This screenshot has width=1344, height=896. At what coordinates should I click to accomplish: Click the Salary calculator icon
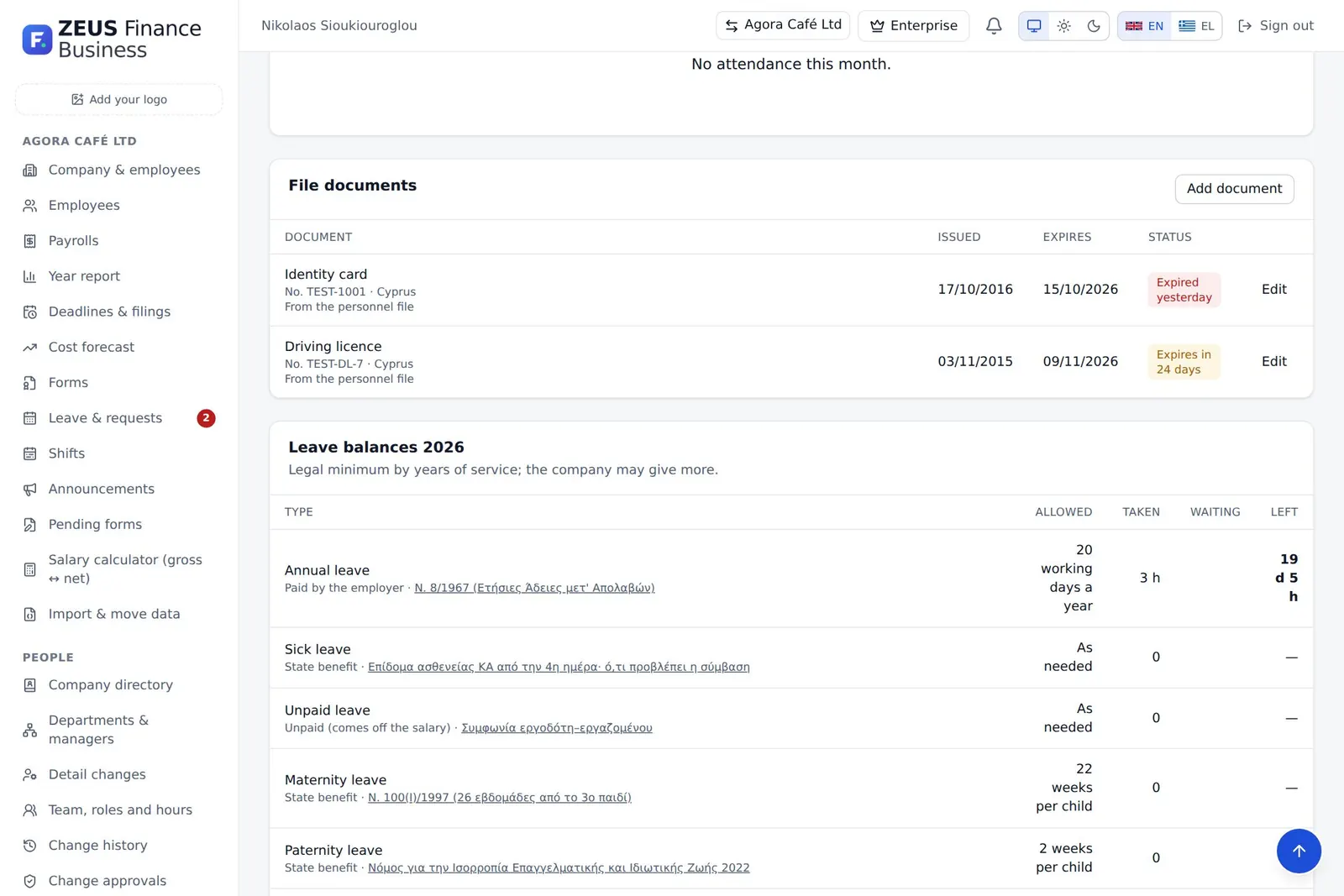[30, 569]
